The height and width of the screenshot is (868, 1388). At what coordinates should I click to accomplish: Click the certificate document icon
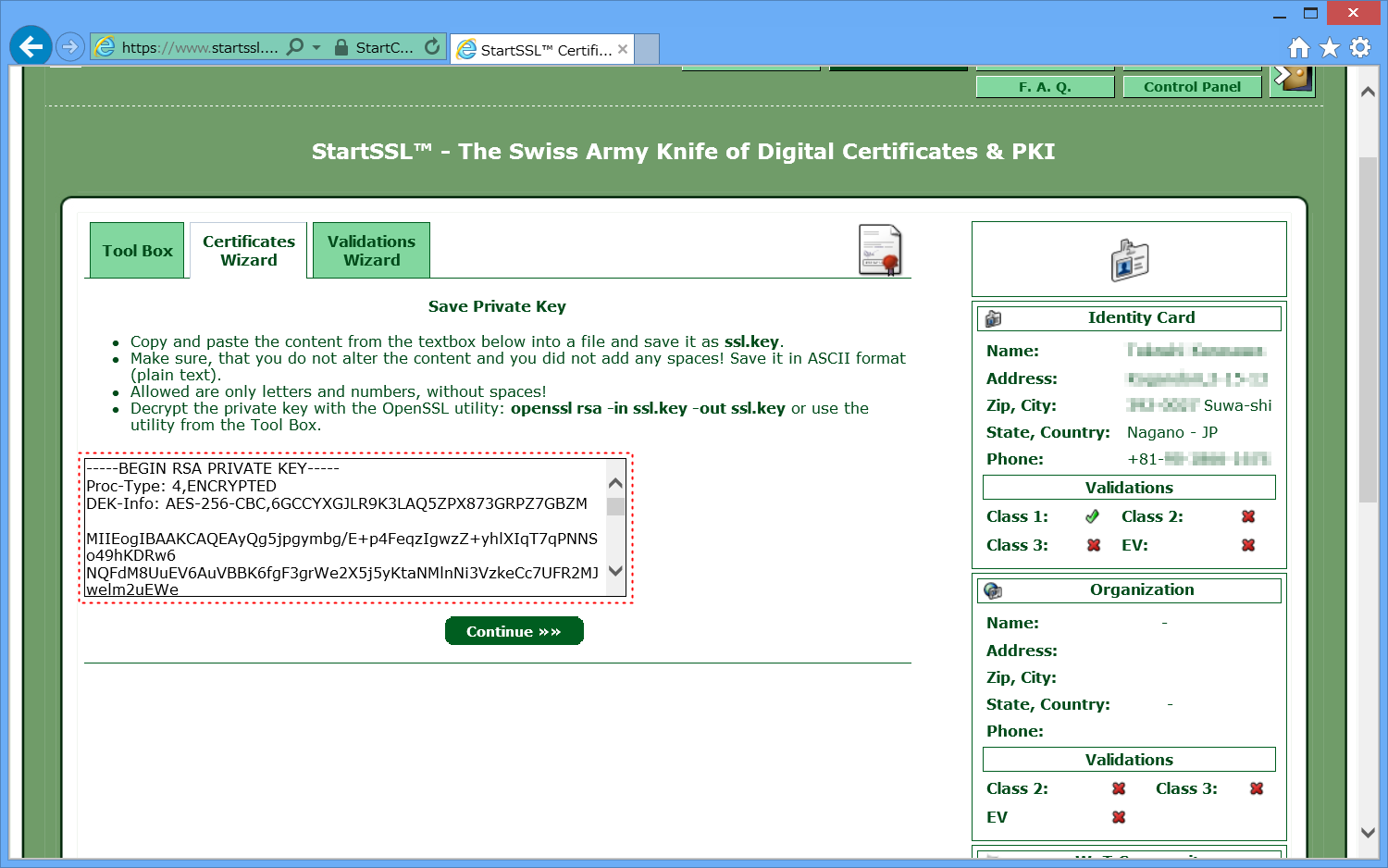pos(880,250)
